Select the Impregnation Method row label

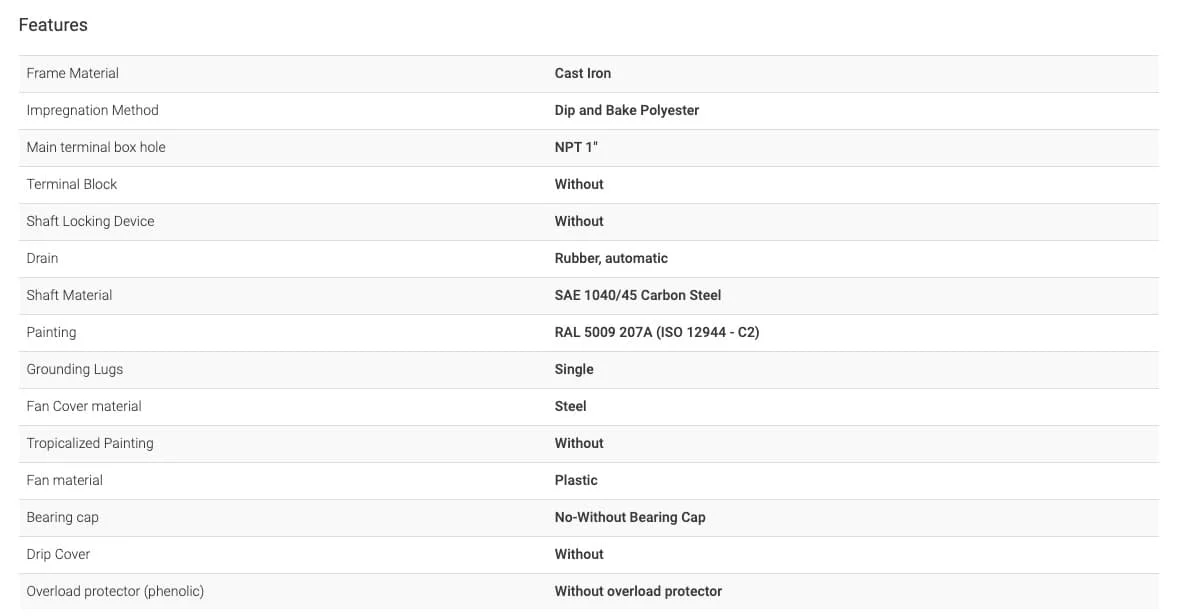pos(93,110)
